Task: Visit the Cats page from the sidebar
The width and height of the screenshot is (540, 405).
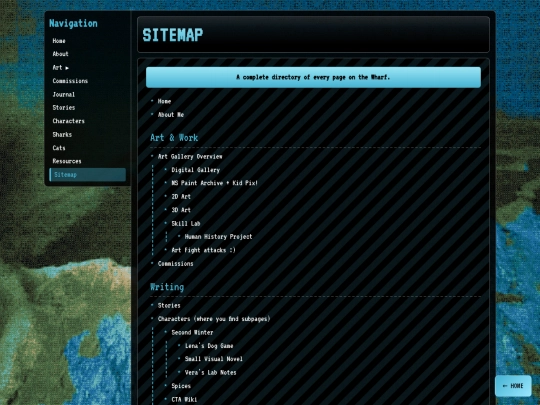Action: (x=59, y=148)
